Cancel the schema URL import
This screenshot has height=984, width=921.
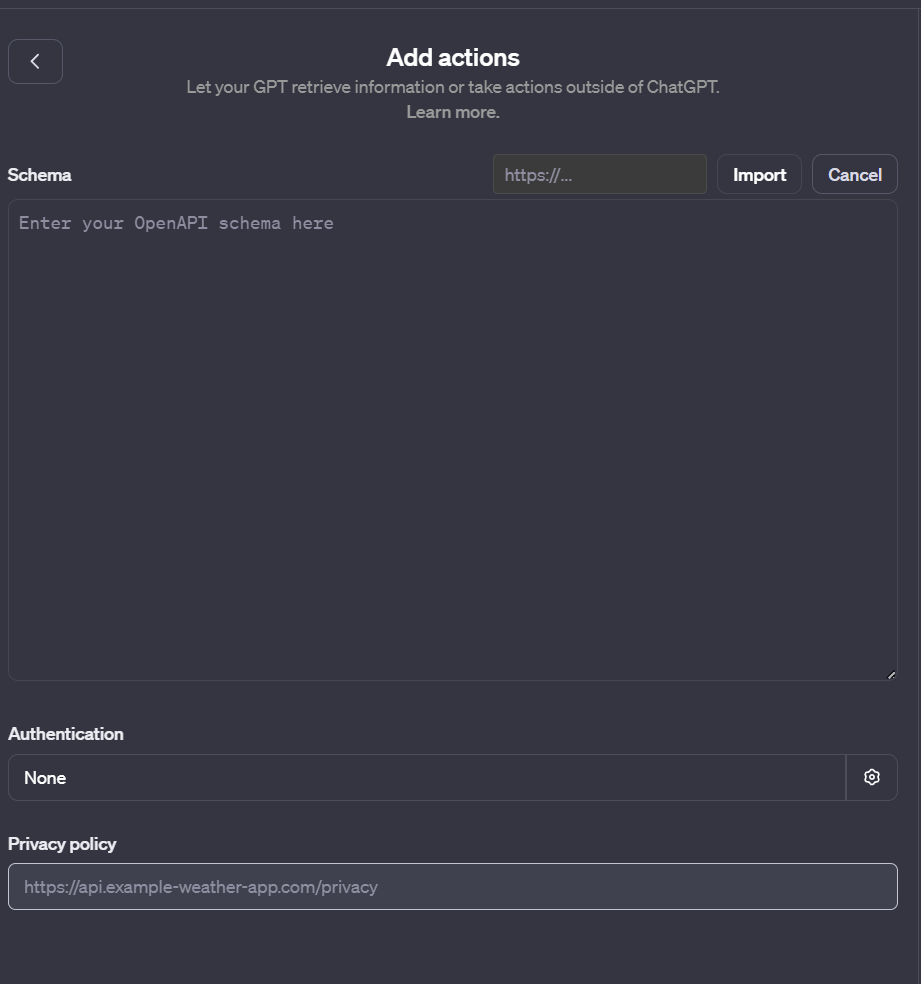(x=854, y=174)
